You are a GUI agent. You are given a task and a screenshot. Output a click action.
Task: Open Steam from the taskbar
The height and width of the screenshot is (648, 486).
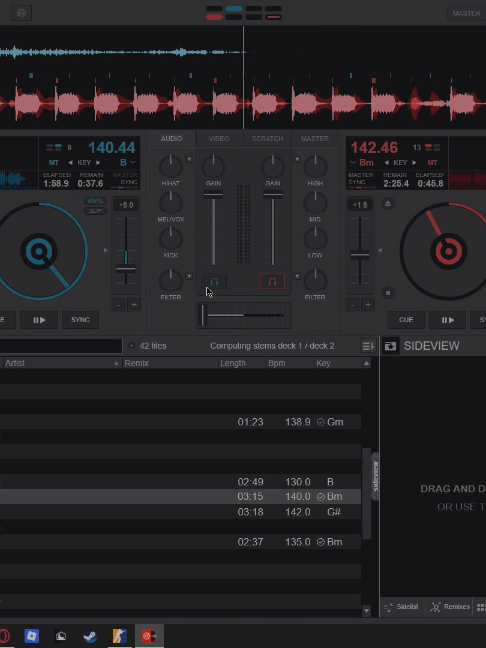pos(90,636)
